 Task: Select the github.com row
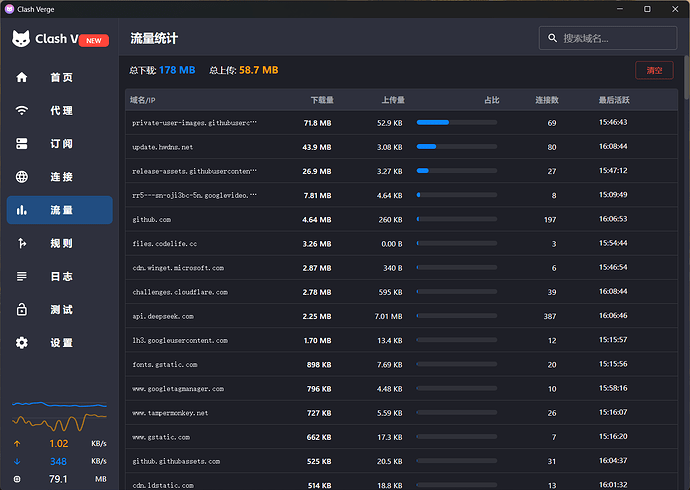[401, 219]
